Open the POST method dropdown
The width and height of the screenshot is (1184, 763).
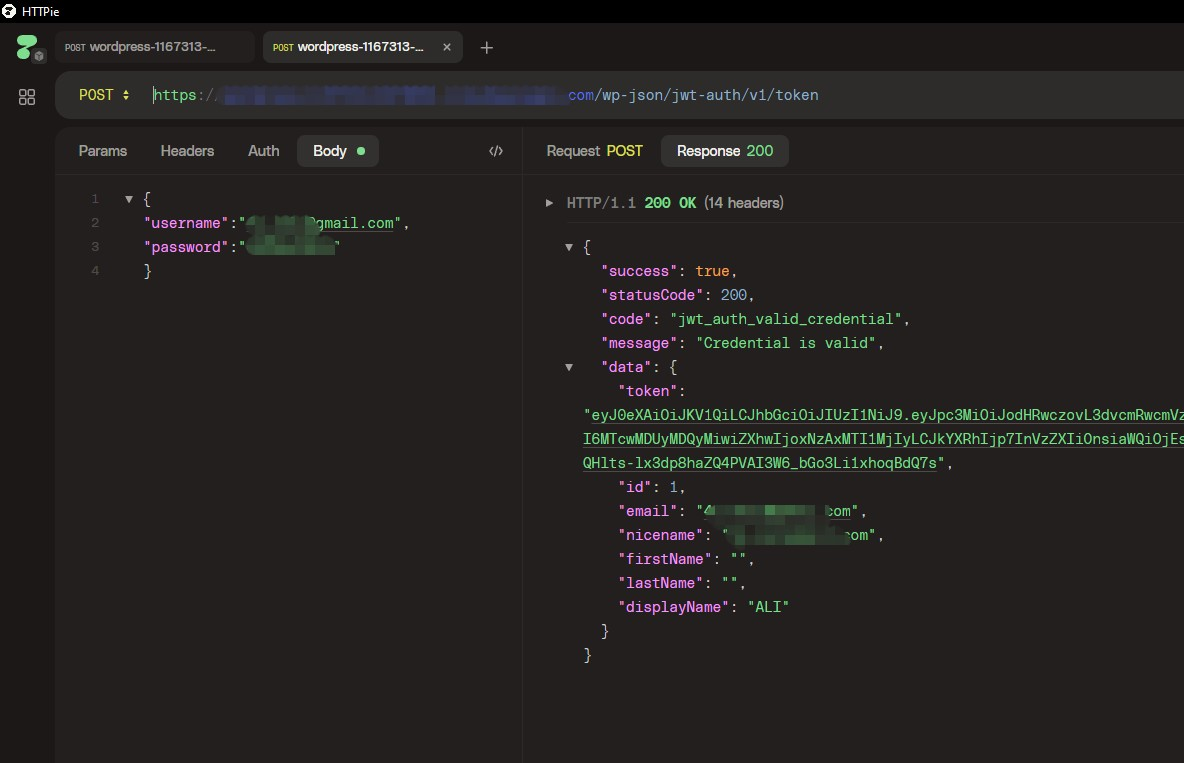[x=104, y=95]
